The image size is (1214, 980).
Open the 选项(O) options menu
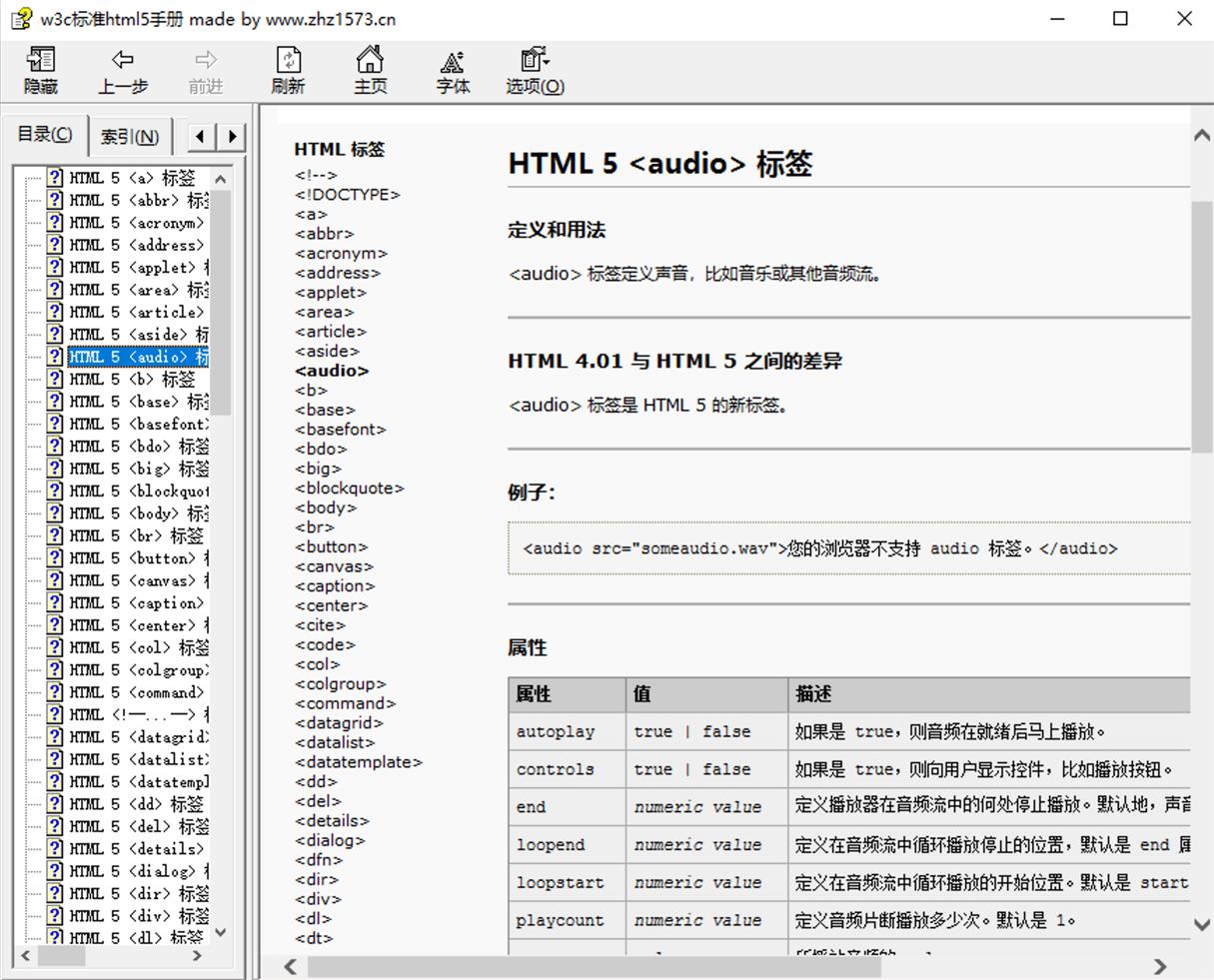(535, 71)
